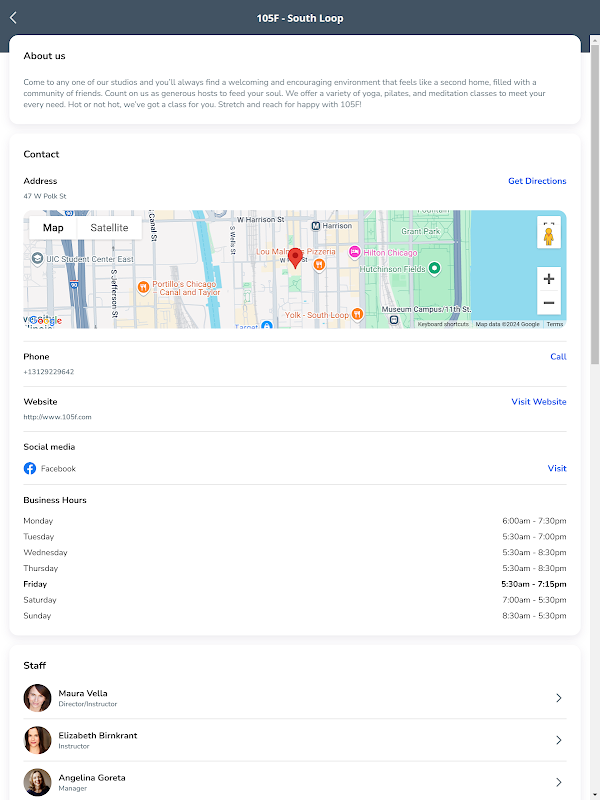Open the Google logo on the map
Image resolution: width=600 pixels, height=800 pixels.
click(45, 321)
